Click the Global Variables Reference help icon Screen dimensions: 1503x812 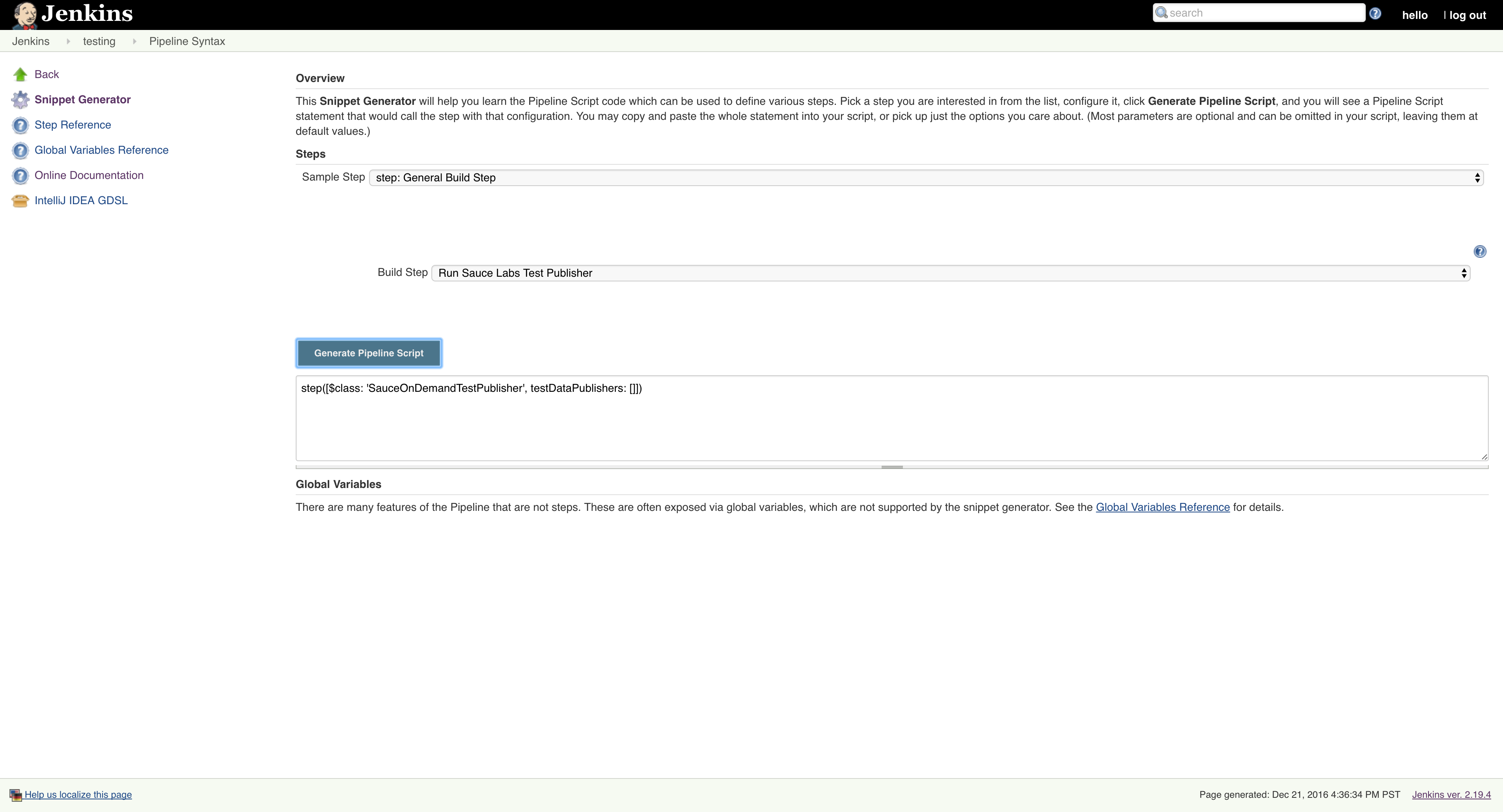(21, 150)
